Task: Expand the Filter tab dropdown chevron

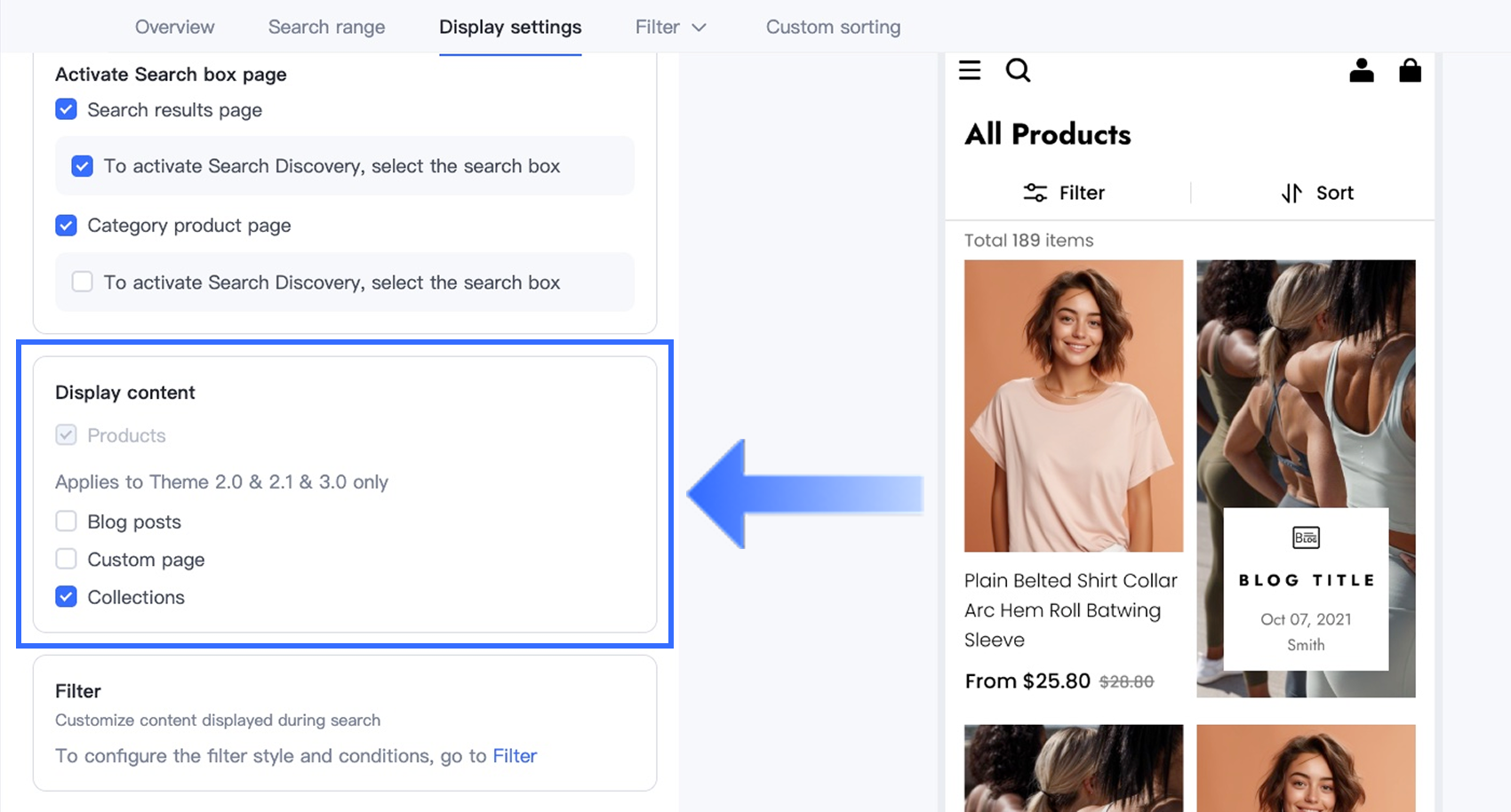Action: [700, 28]
